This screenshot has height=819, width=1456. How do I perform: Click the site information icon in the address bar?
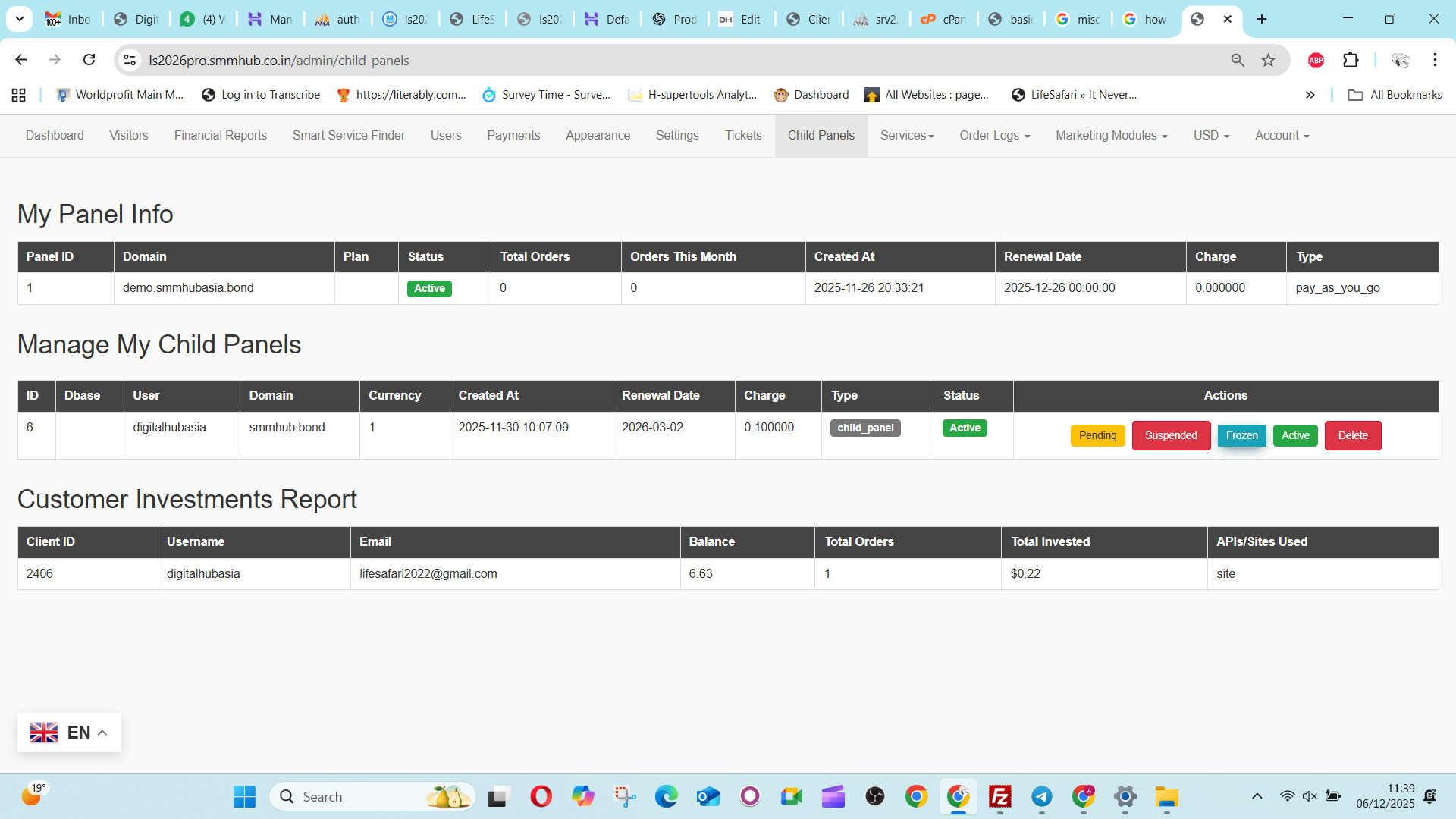coord(130,60)
